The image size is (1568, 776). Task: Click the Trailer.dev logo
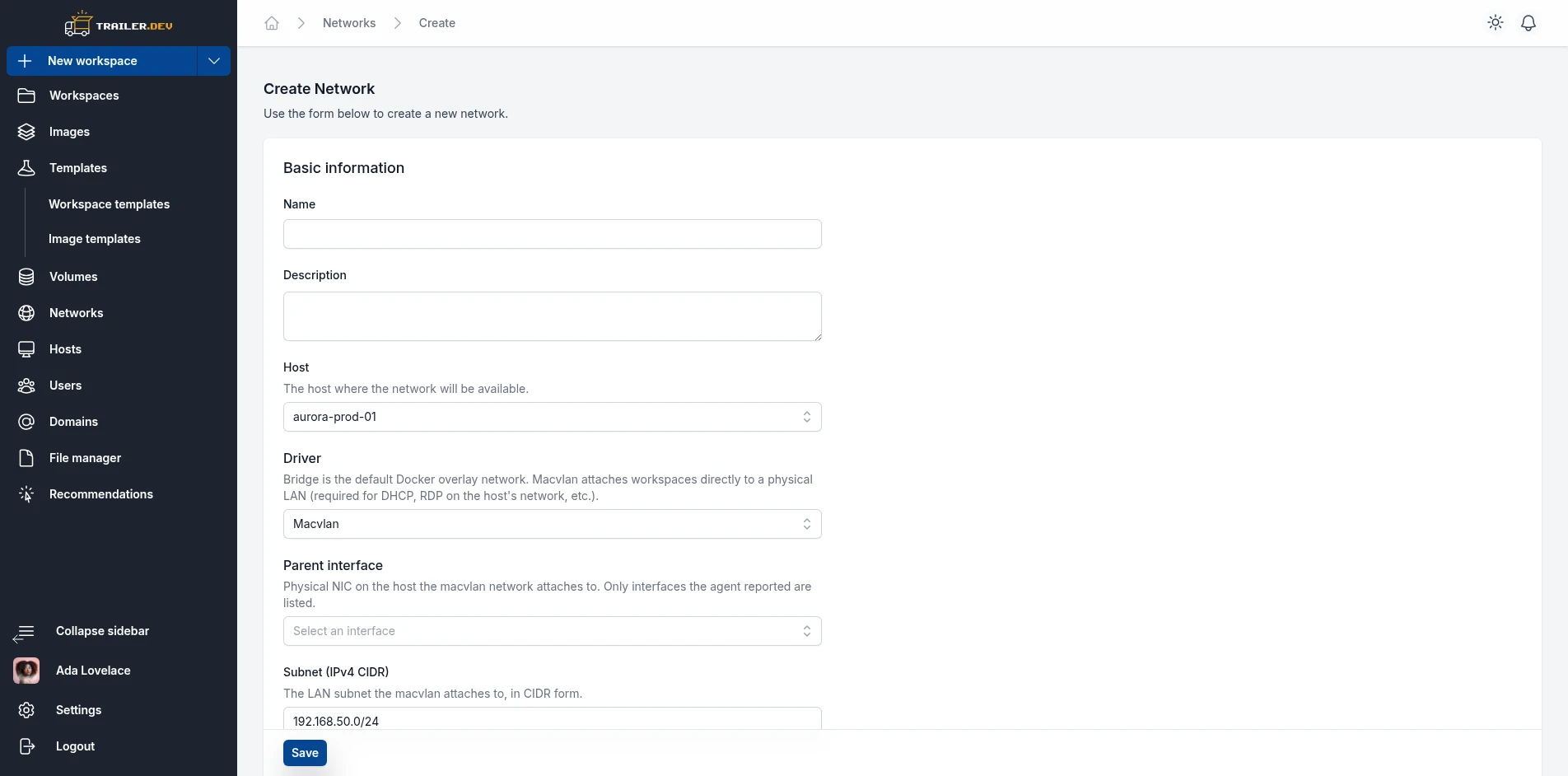point(119,24)
